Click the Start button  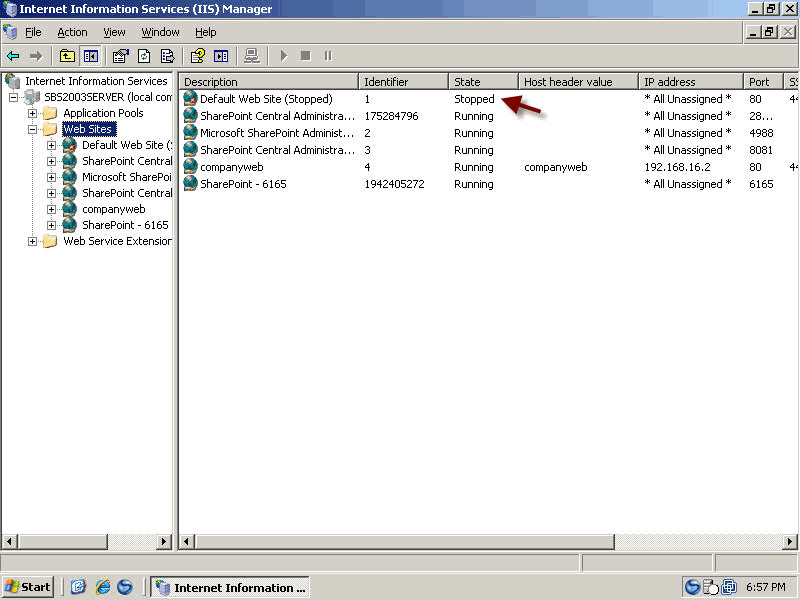click(28, 587)
